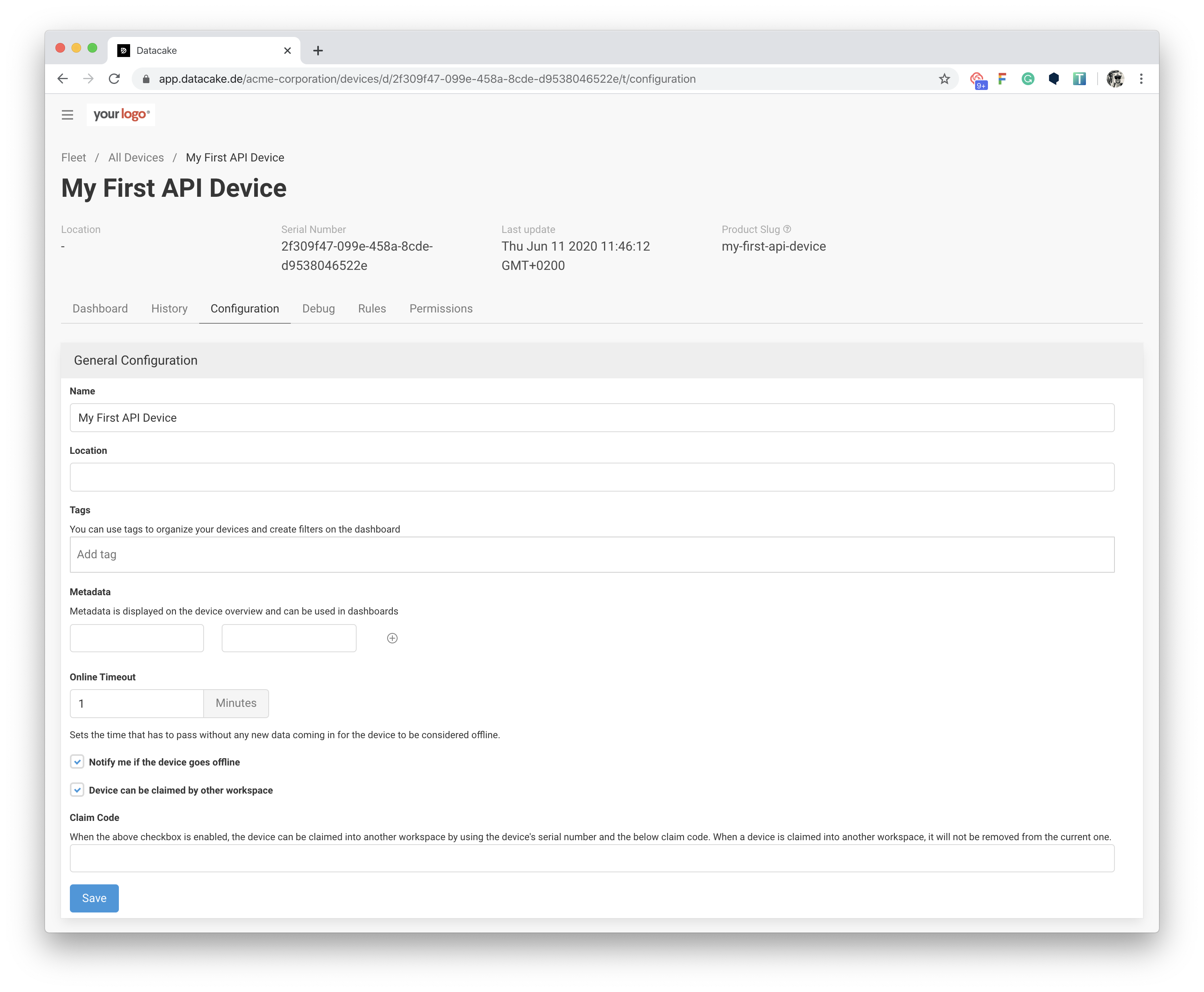Click the product slug 'my-first-api-device'
1204x992 pixels.
[774, 246]
